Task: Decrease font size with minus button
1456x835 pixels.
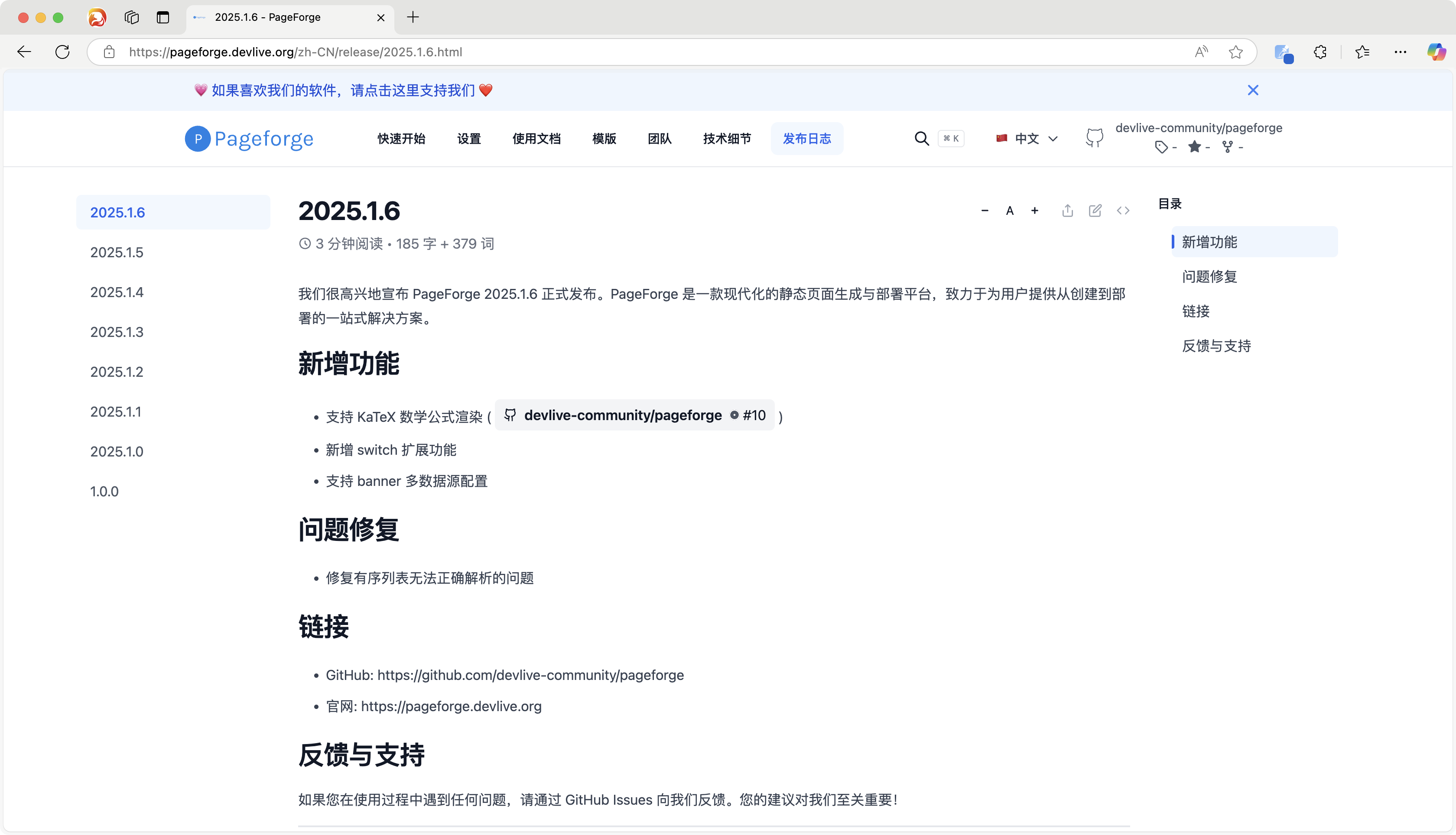Action: tap(985, 211)
